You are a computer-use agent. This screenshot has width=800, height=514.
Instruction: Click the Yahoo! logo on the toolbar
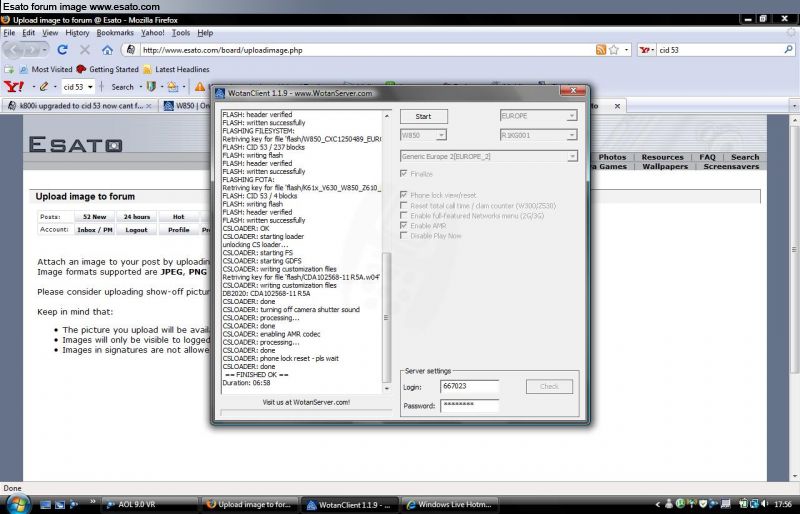pos(14,87)
